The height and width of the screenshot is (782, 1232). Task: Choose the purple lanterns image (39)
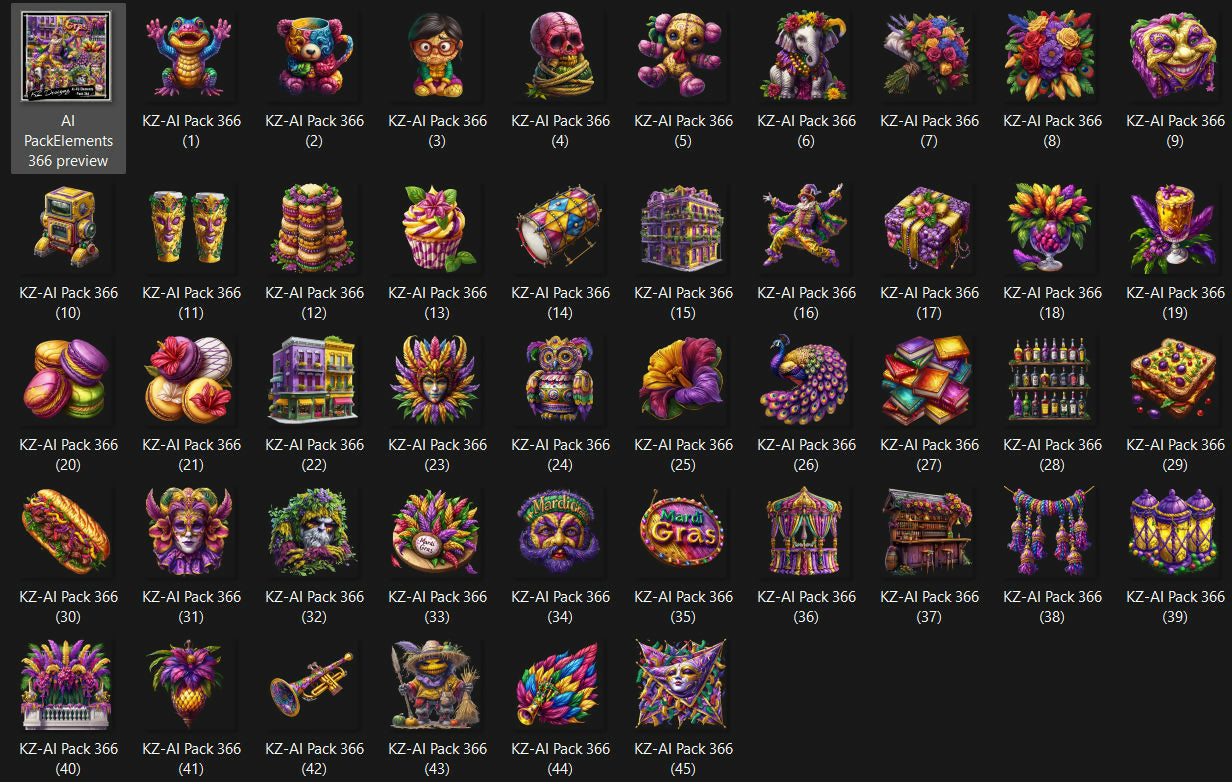[x=1175, y=532]
